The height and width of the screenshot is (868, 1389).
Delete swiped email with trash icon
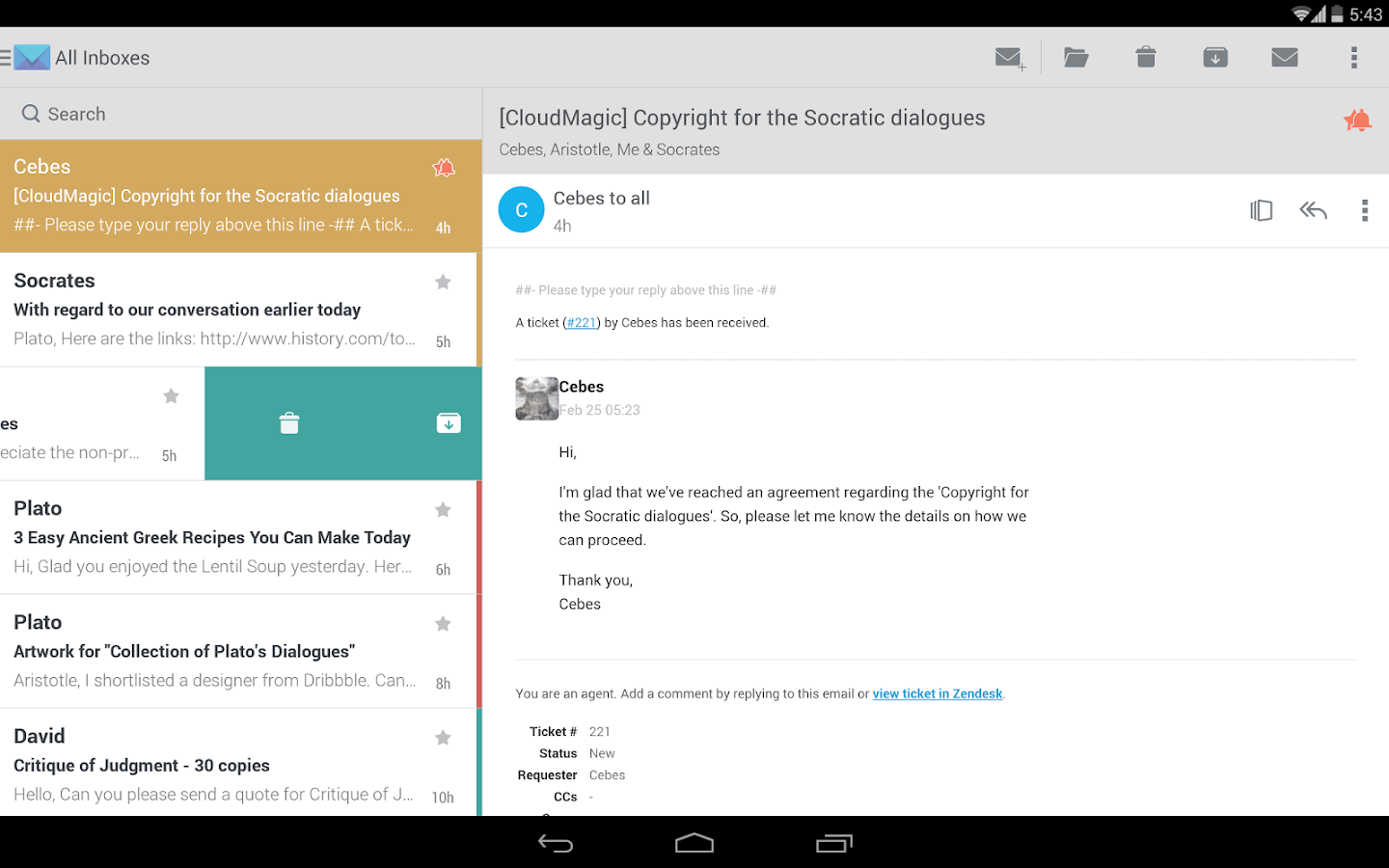coord(289,422)
